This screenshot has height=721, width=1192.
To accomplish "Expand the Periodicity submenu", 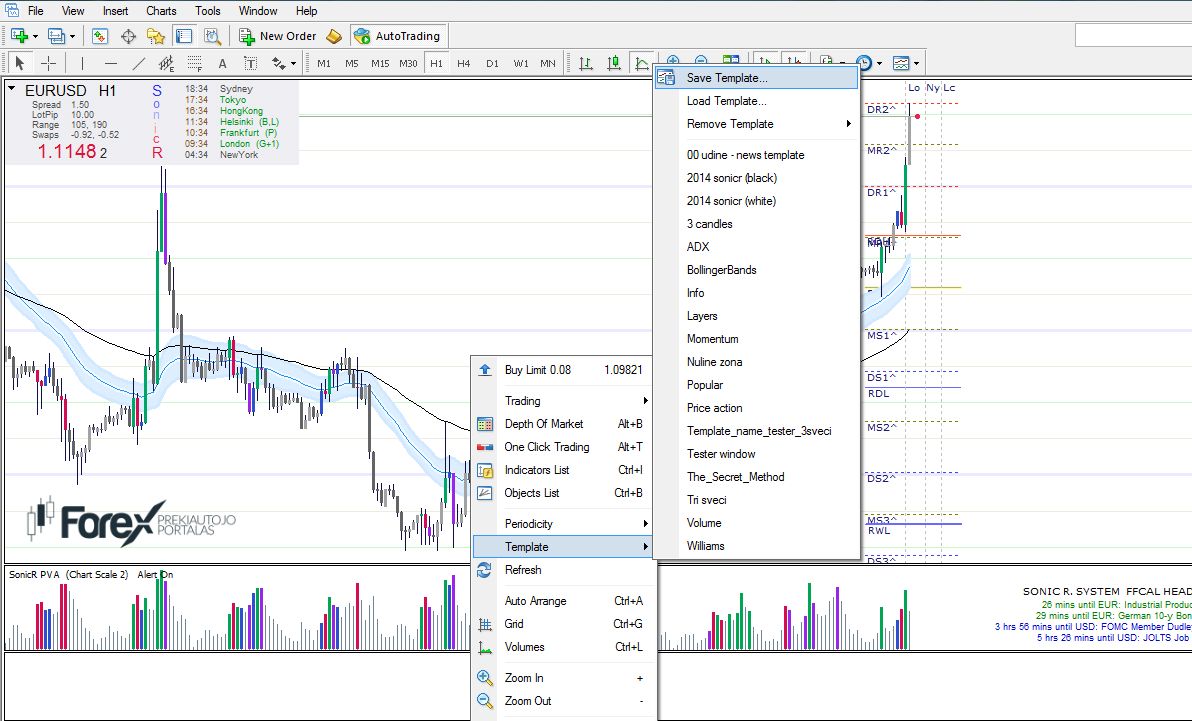I will 564,524.
